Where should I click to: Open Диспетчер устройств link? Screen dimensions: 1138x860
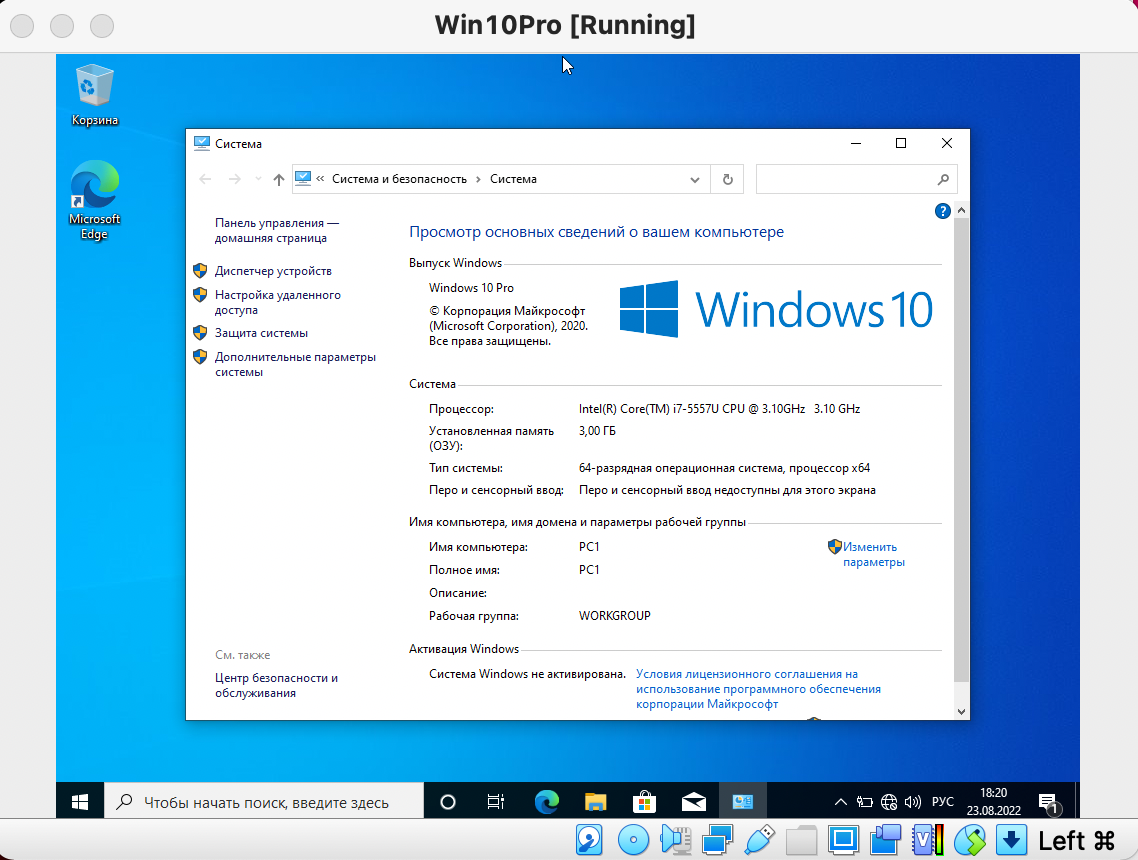[273, 271]
